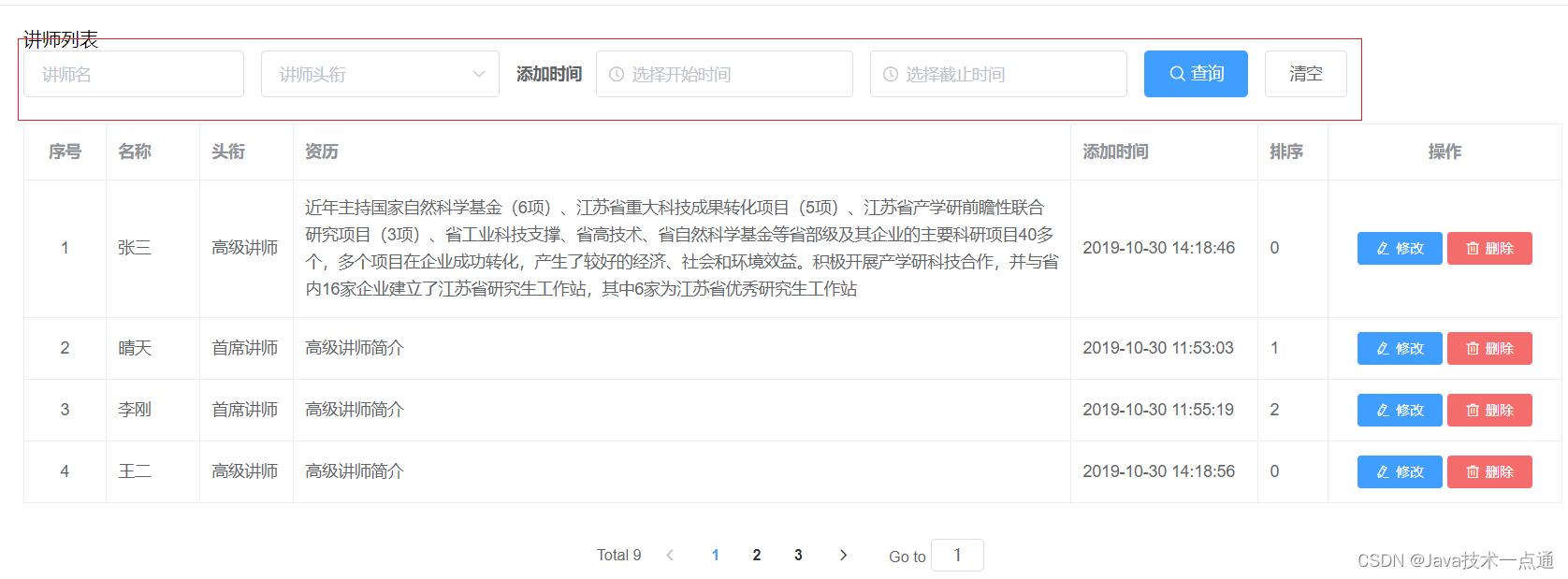The image size is (1568, 579).
Task: Click the name cell 王二
Action: 135,471
